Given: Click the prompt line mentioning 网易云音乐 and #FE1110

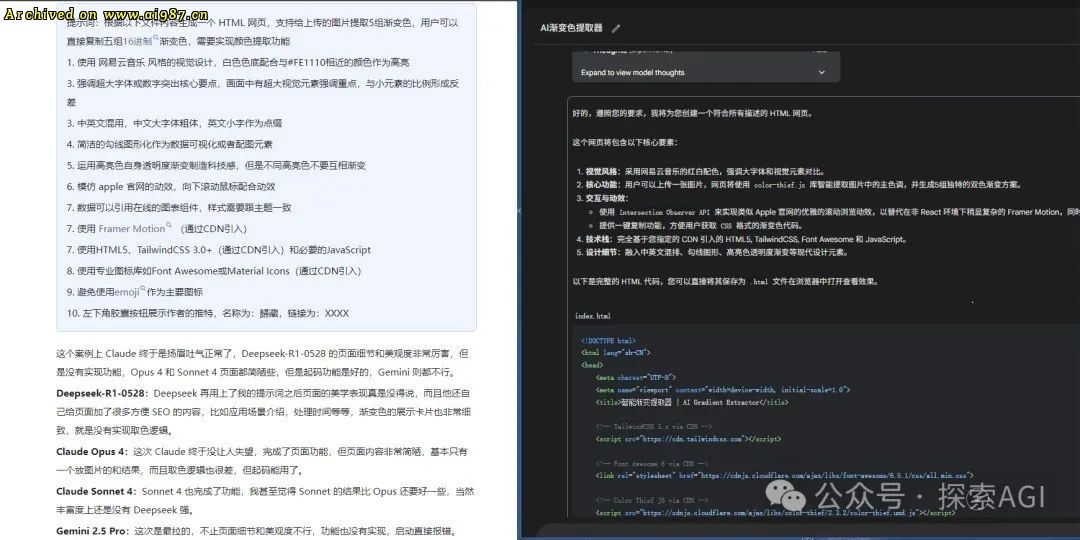Looking at the screenshot, I should [x=238, y=63].
